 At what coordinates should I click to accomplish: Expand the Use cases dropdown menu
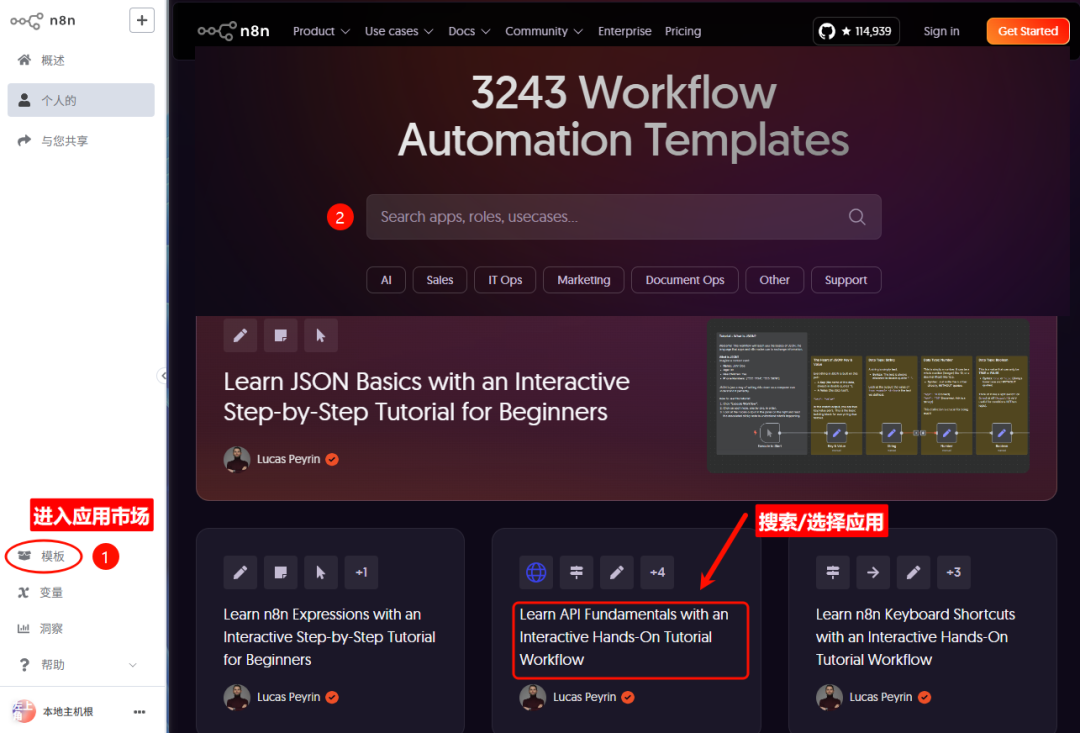pos(399,31)
